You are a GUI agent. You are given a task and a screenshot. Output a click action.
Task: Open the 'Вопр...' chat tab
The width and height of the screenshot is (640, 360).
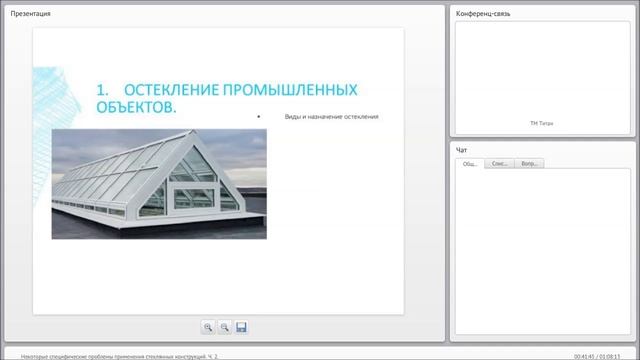pos(529,163)
